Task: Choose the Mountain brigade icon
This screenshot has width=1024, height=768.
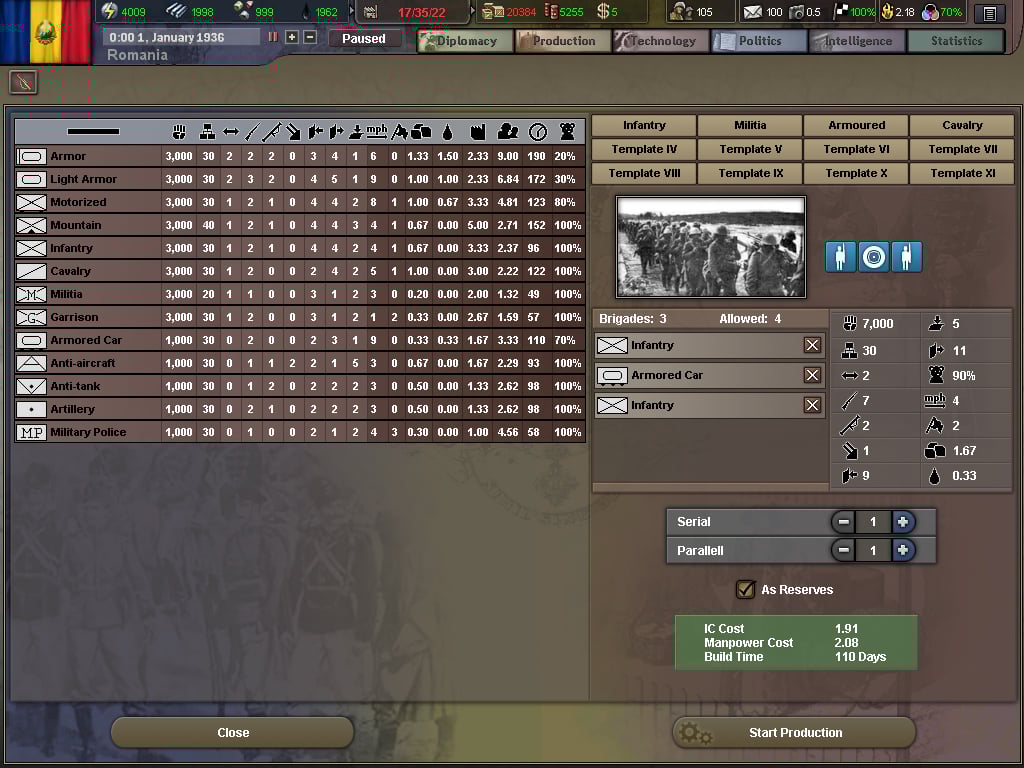Action: coord(31,225)
